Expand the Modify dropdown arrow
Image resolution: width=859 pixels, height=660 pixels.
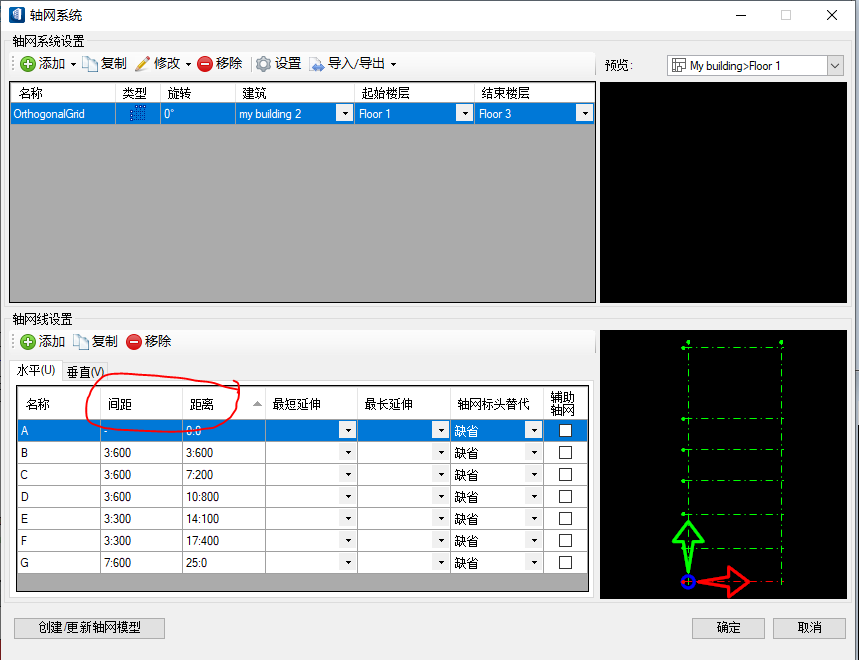click(188, 65)
